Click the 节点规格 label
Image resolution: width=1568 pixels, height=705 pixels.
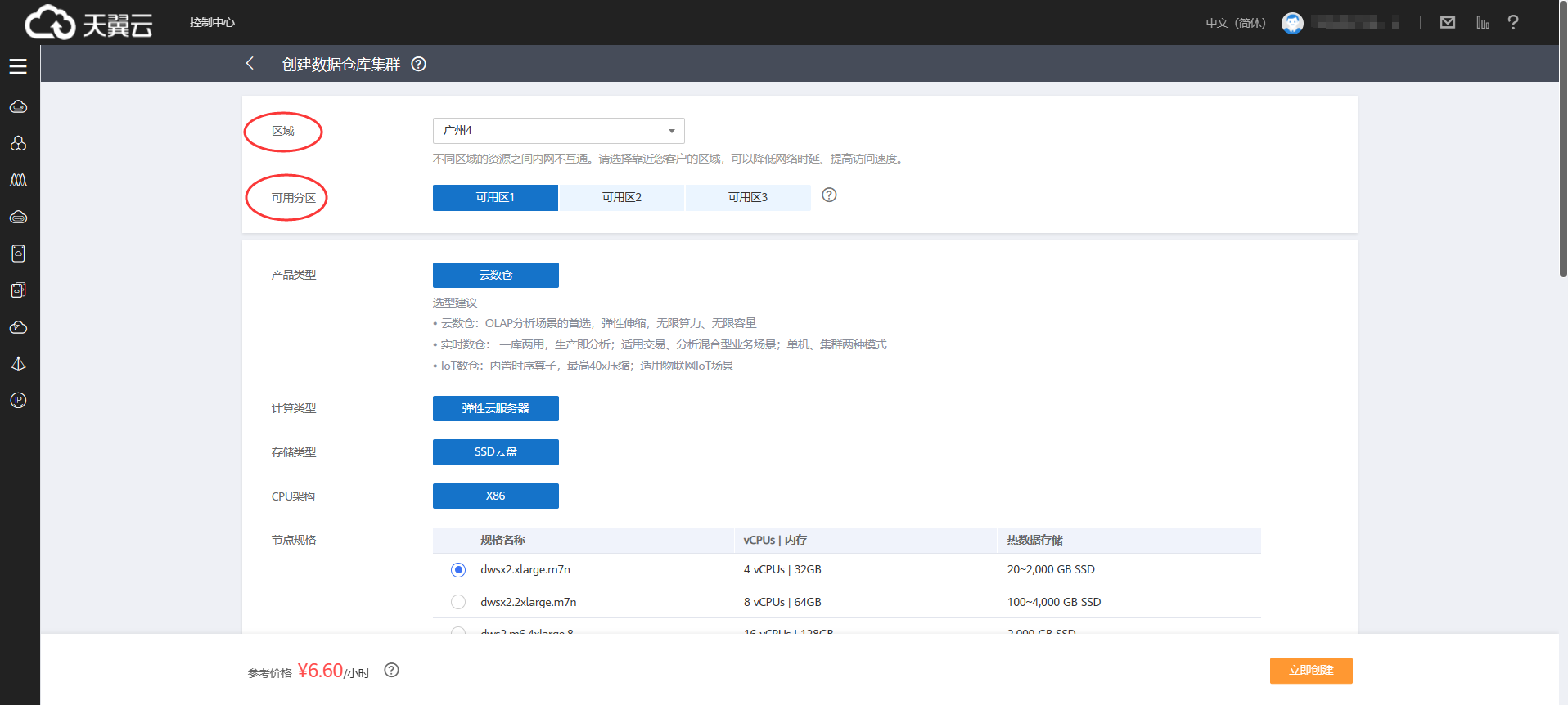(x=294, y=540)
